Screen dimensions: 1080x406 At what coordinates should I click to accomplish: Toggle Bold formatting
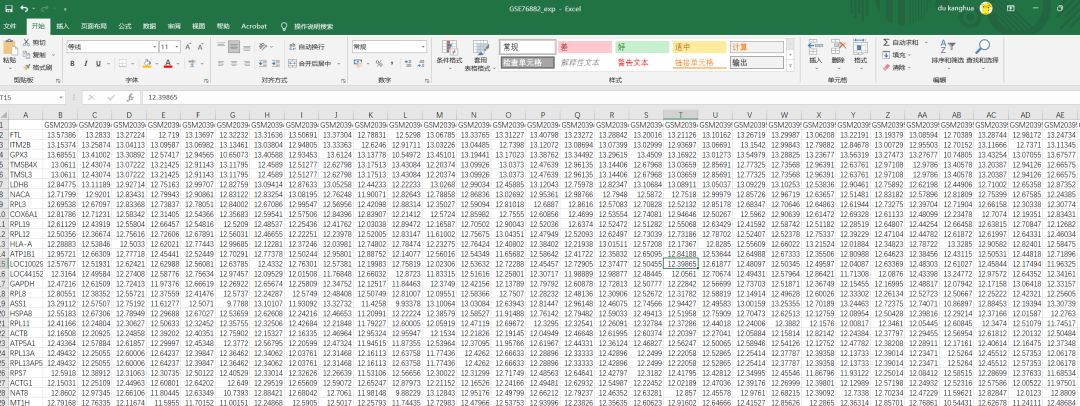tap(72, 63)
